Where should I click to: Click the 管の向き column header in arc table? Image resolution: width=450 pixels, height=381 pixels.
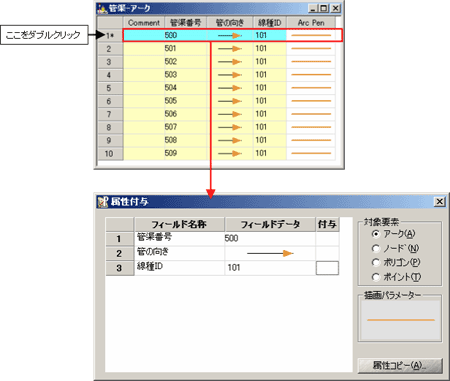(x=230, y=23)
